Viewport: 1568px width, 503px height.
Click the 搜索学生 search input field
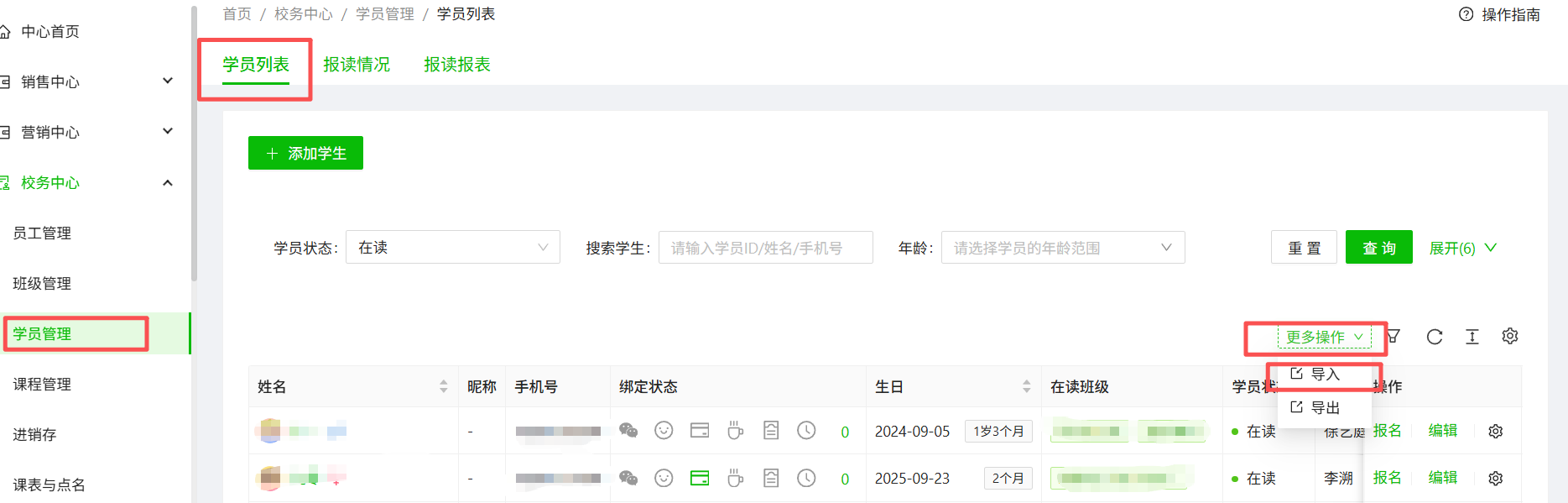point(765,248)
